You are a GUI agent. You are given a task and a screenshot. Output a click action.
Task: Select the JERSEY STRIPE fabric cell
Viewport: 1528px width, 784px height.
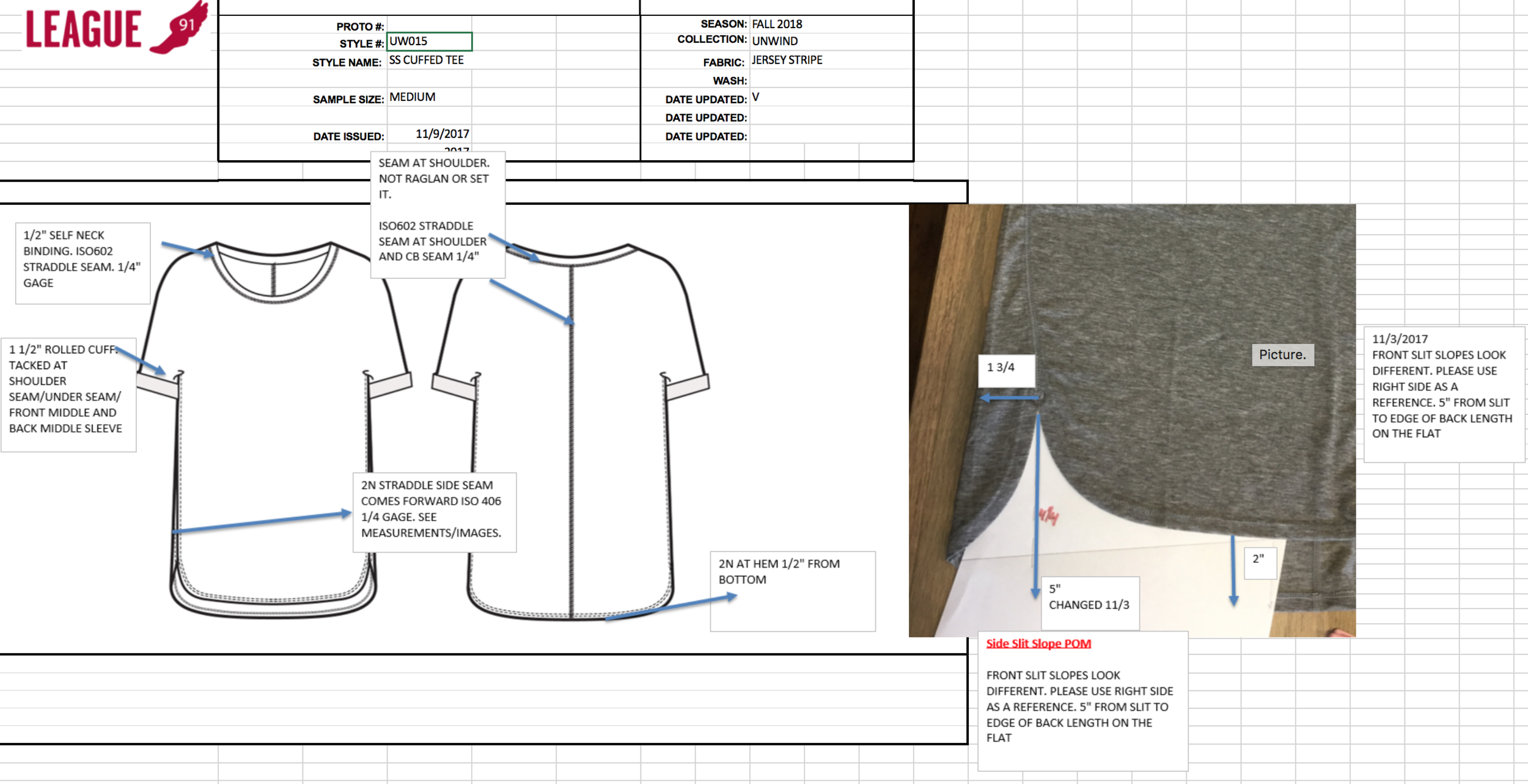(787, 60)
